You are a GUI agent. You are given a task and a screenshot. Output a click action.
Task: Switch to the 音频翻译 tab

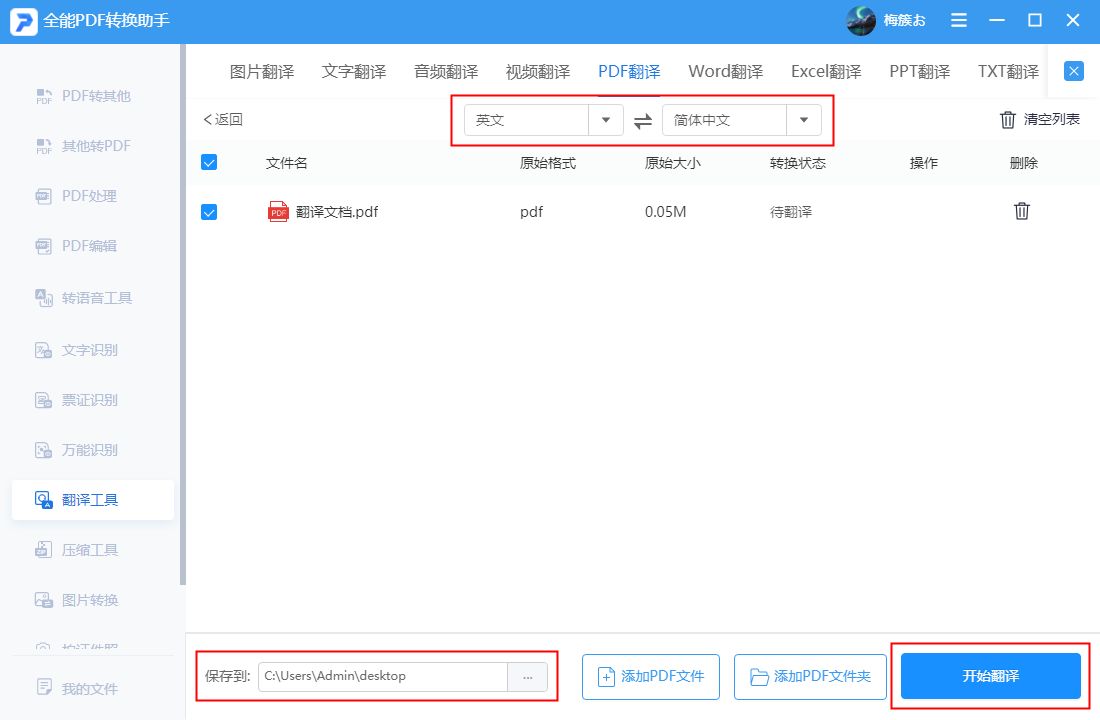pos(445,72)
